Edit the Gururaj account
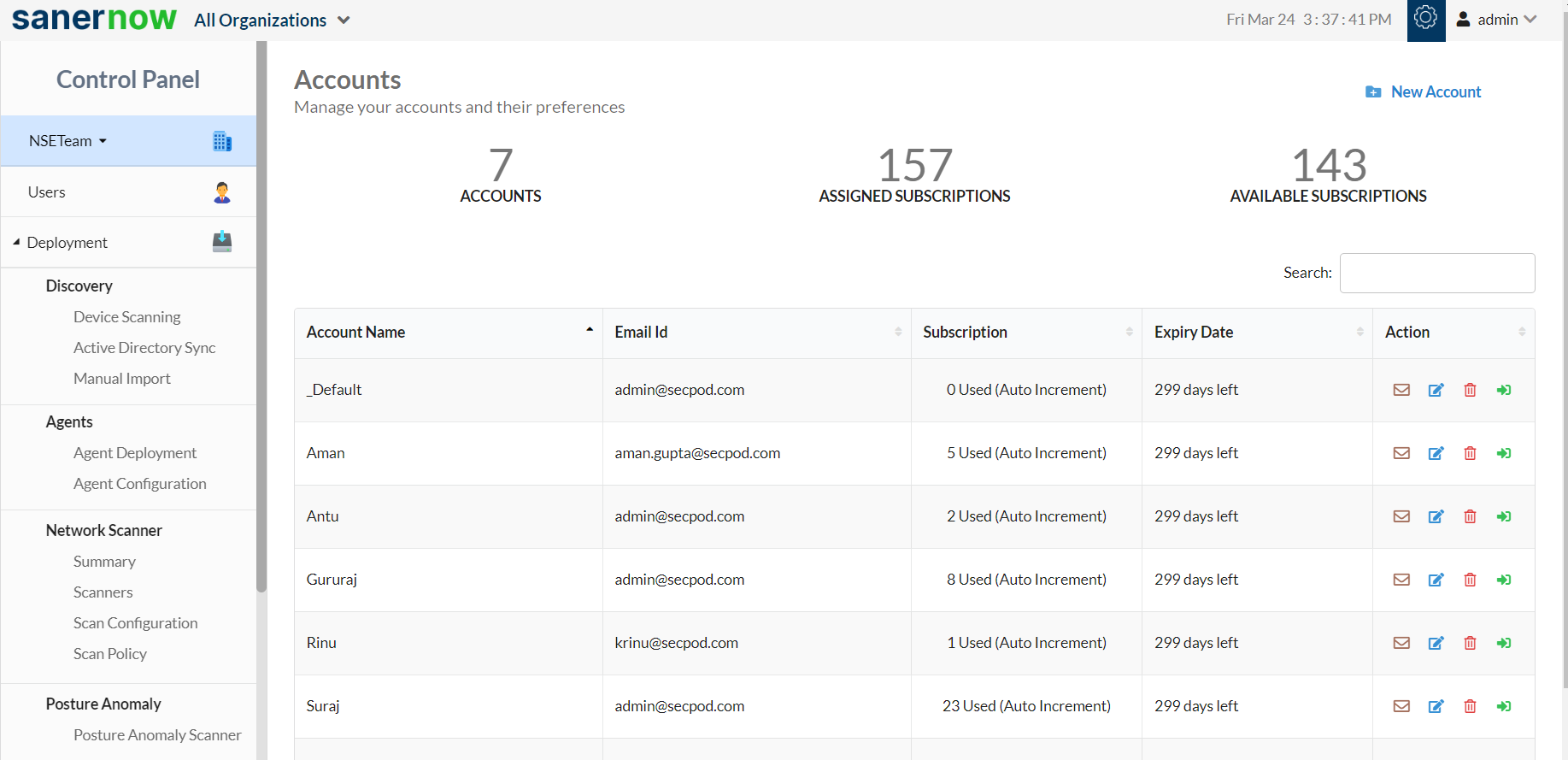Image resolution: width=1568 pixels, height=760 pixels. tap(1436, 580)
